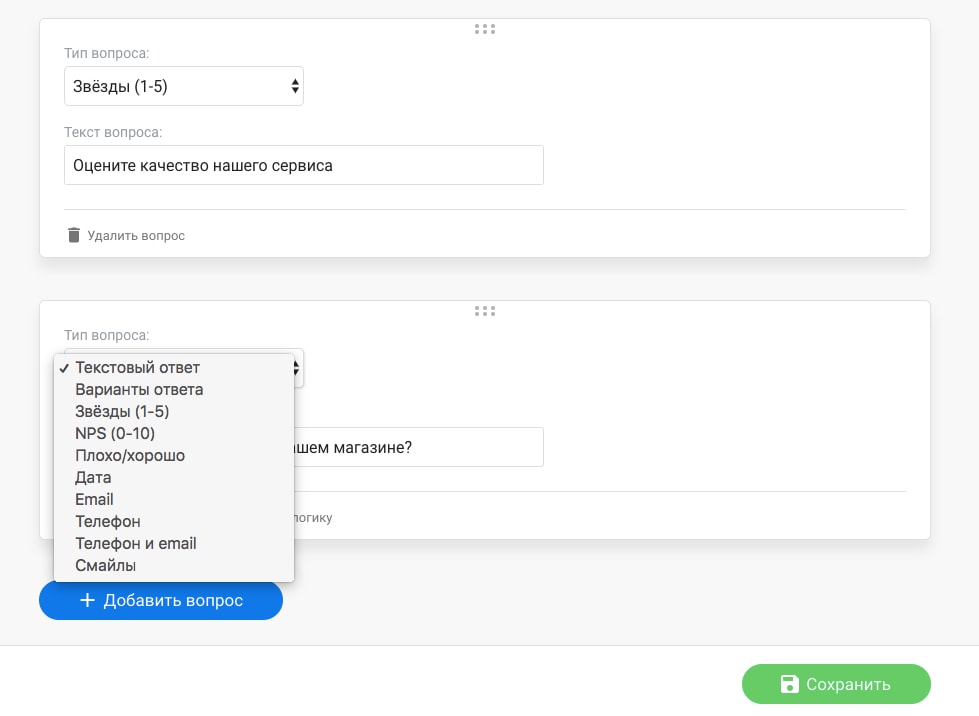
Task: Grab the drag handle of first question card
Action: pyautogui.click(x=485, y=29)
